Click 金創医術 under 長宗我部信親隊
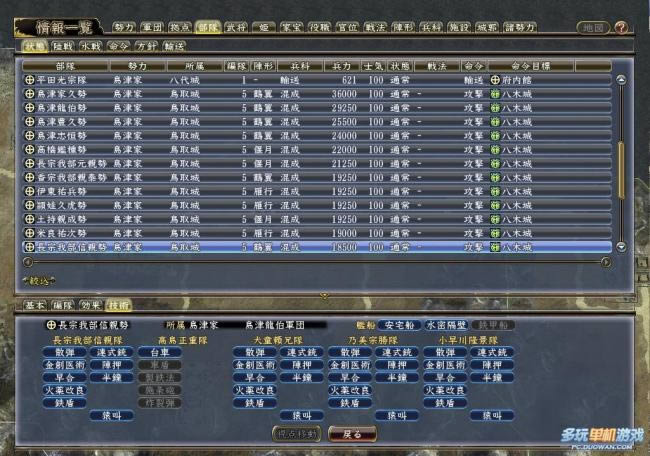This screenshot has width=650, height=456. point(64,365)
